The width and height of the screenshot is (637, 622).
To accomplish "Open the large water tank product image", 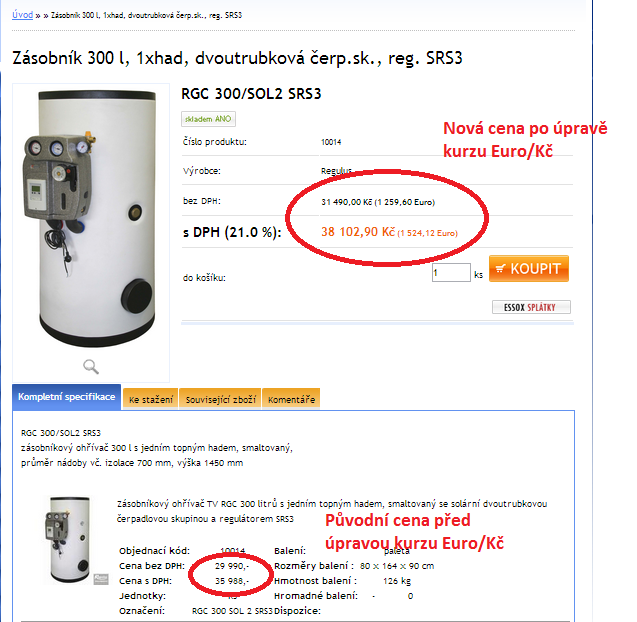I will (92, 219).
